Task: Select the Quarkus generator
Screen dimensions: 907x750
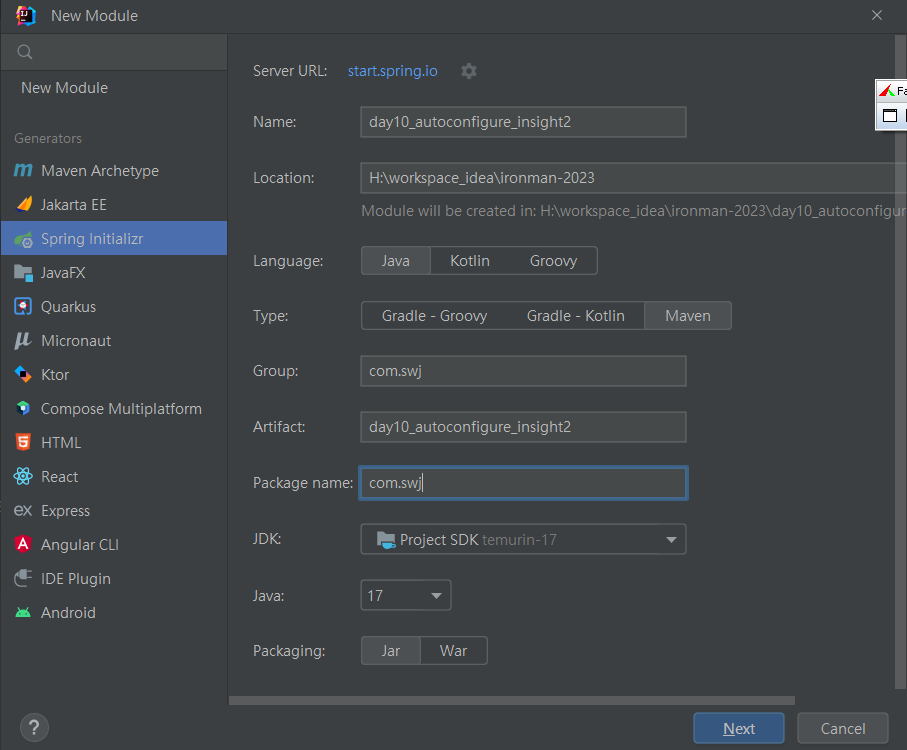Action: 114,306
